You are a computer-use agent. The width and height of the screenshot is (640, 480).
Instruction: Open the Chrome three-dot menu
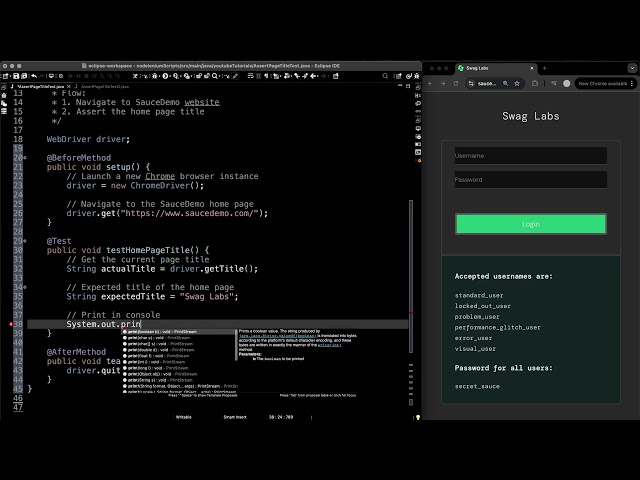pos(632,83)
